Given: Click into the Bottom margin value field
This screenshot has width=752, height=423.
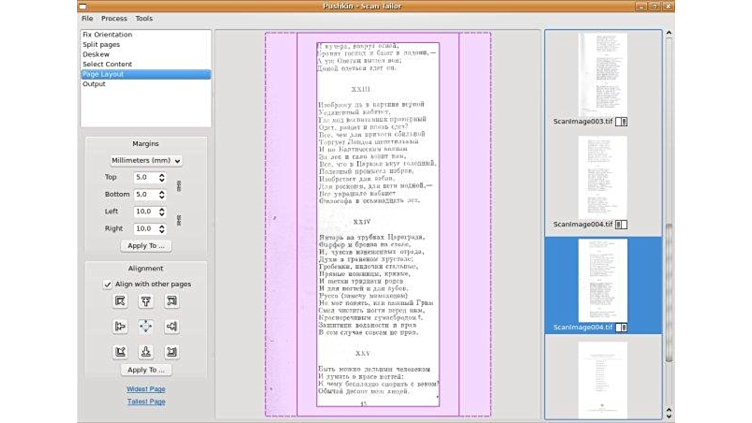Looking at the screenshot, I should (x=146, y=195).
